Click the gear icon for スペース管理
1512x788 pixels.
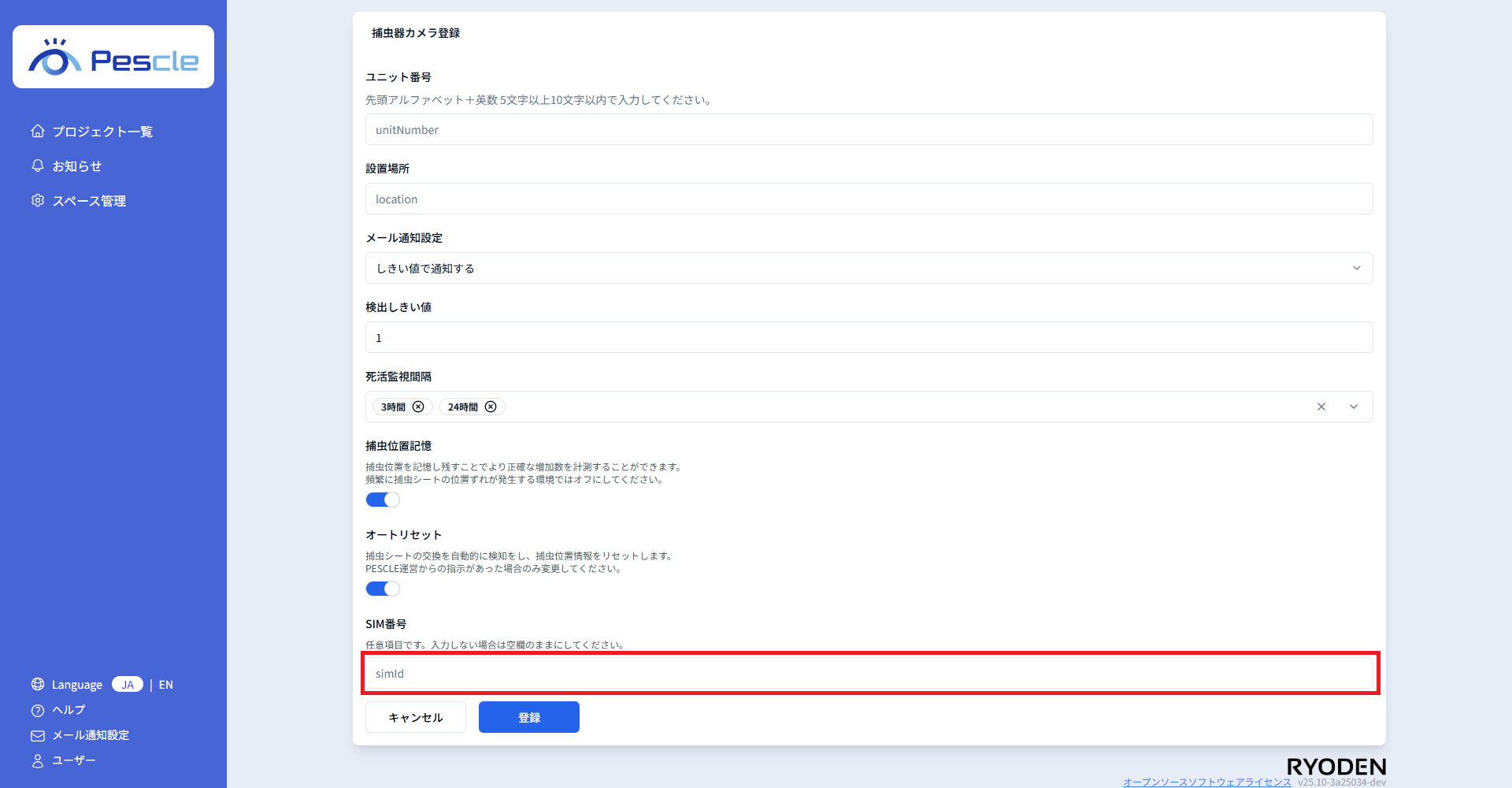(38, 200)
